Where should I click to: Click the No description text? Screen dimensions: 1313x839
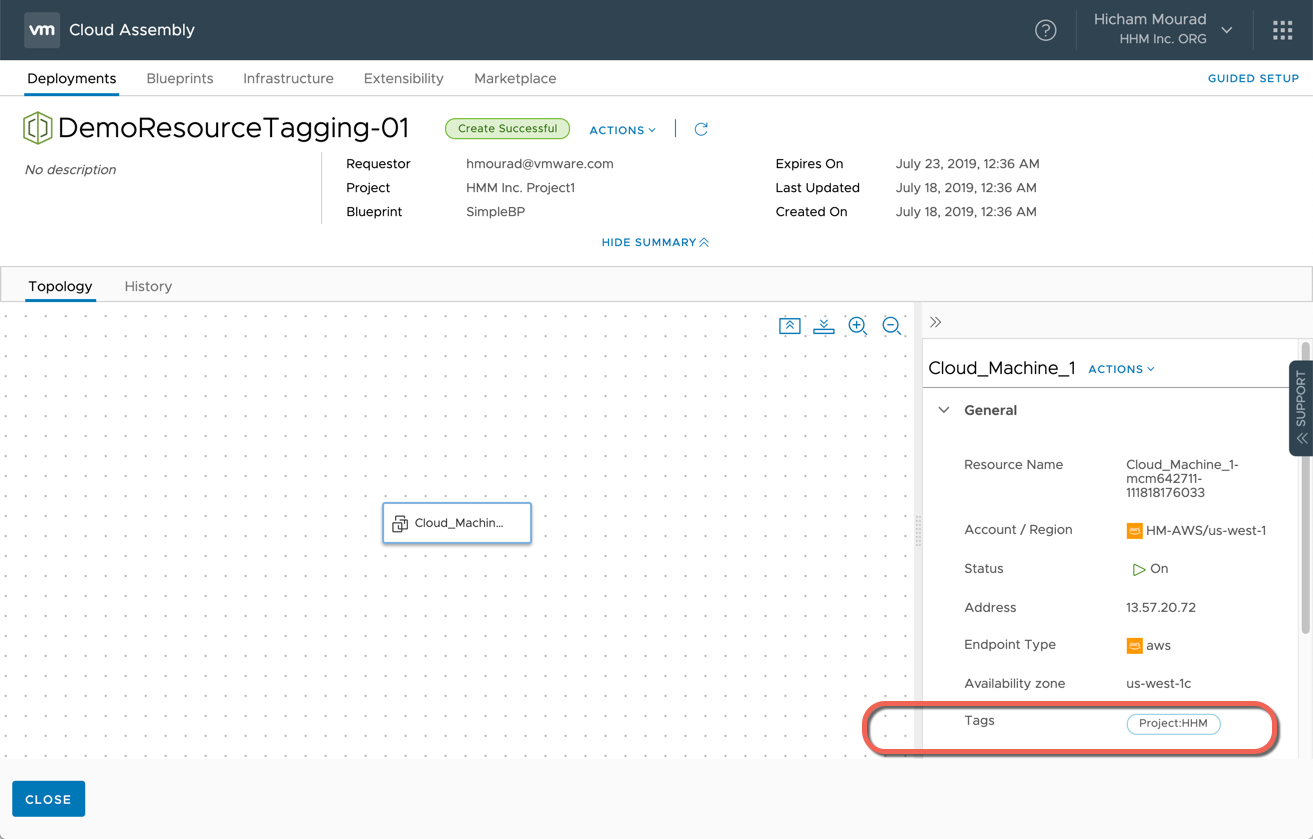click(70, 170)
